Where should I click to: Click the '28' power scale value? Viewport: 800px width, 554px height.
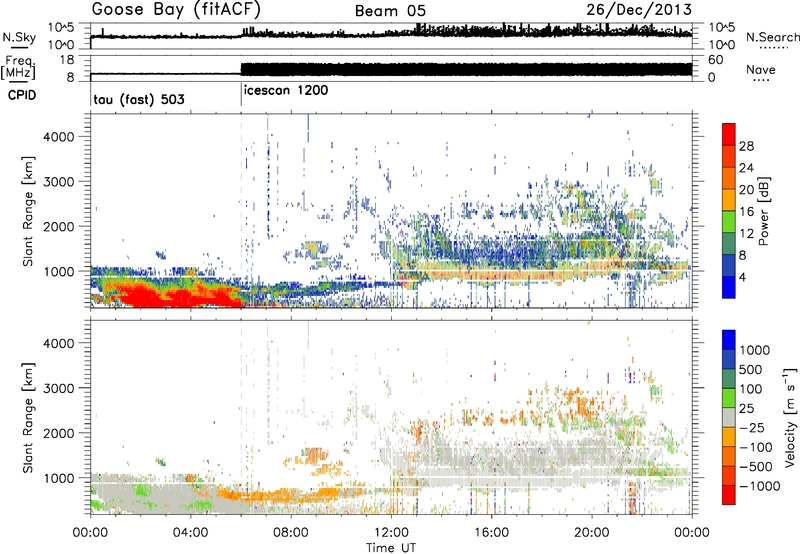(x=746, y=146)
